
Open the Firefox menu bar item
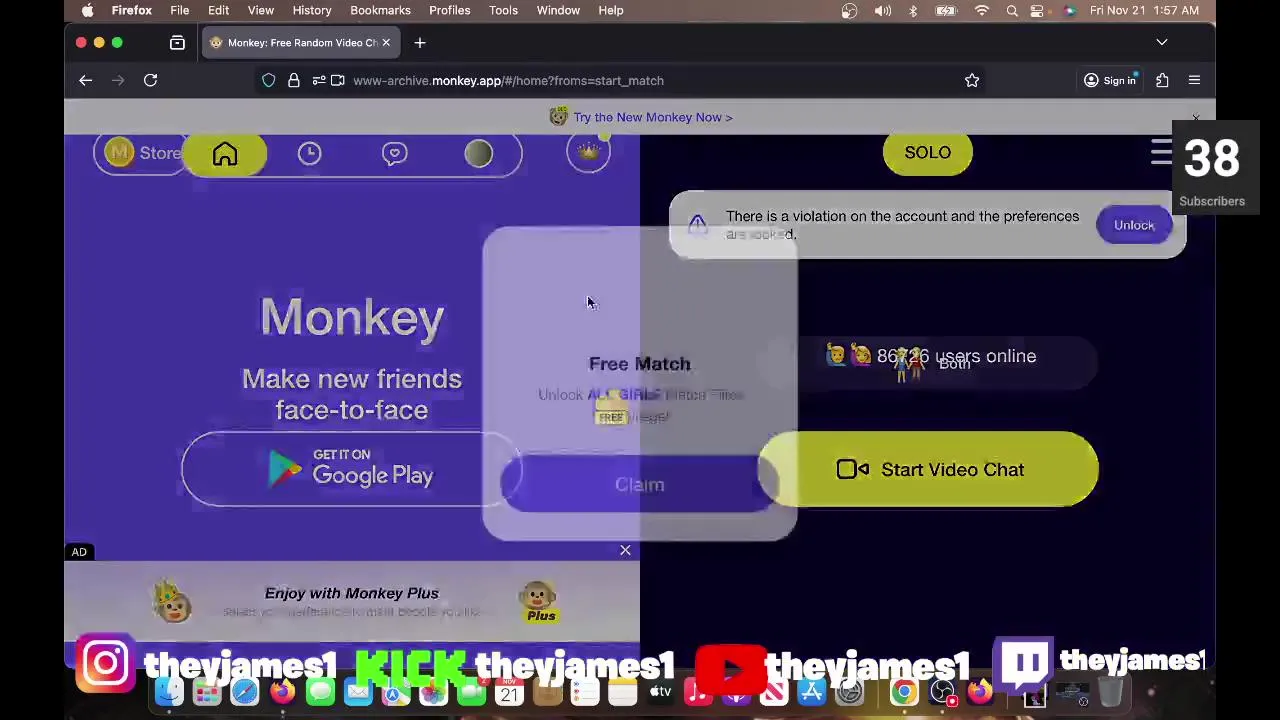coord(131,10)
